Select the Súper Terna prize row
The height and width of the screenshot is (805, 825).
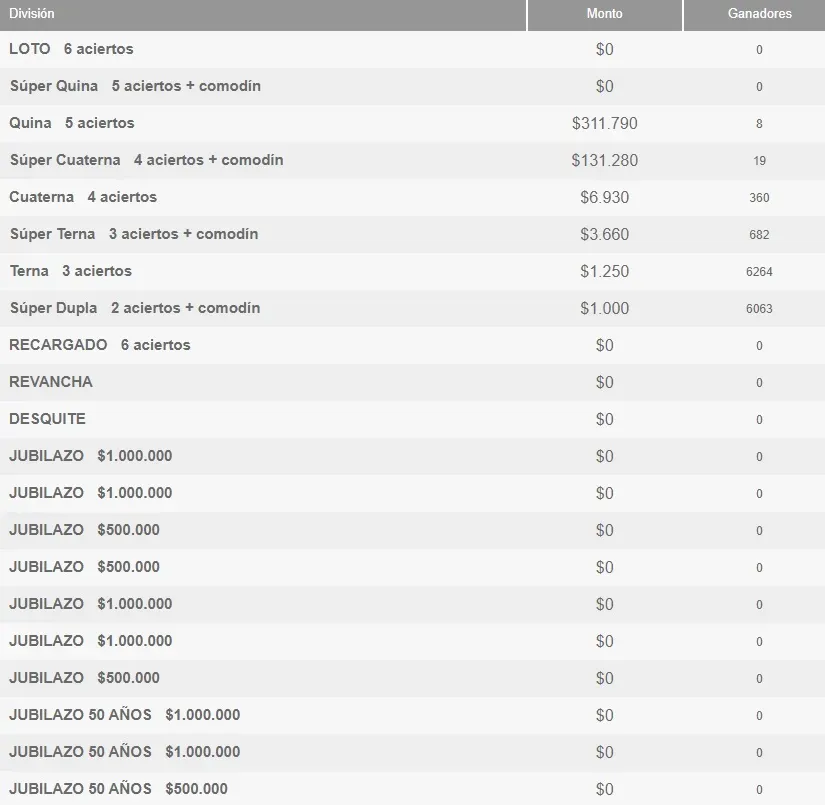pyautogui.click(x=131, y=234)
